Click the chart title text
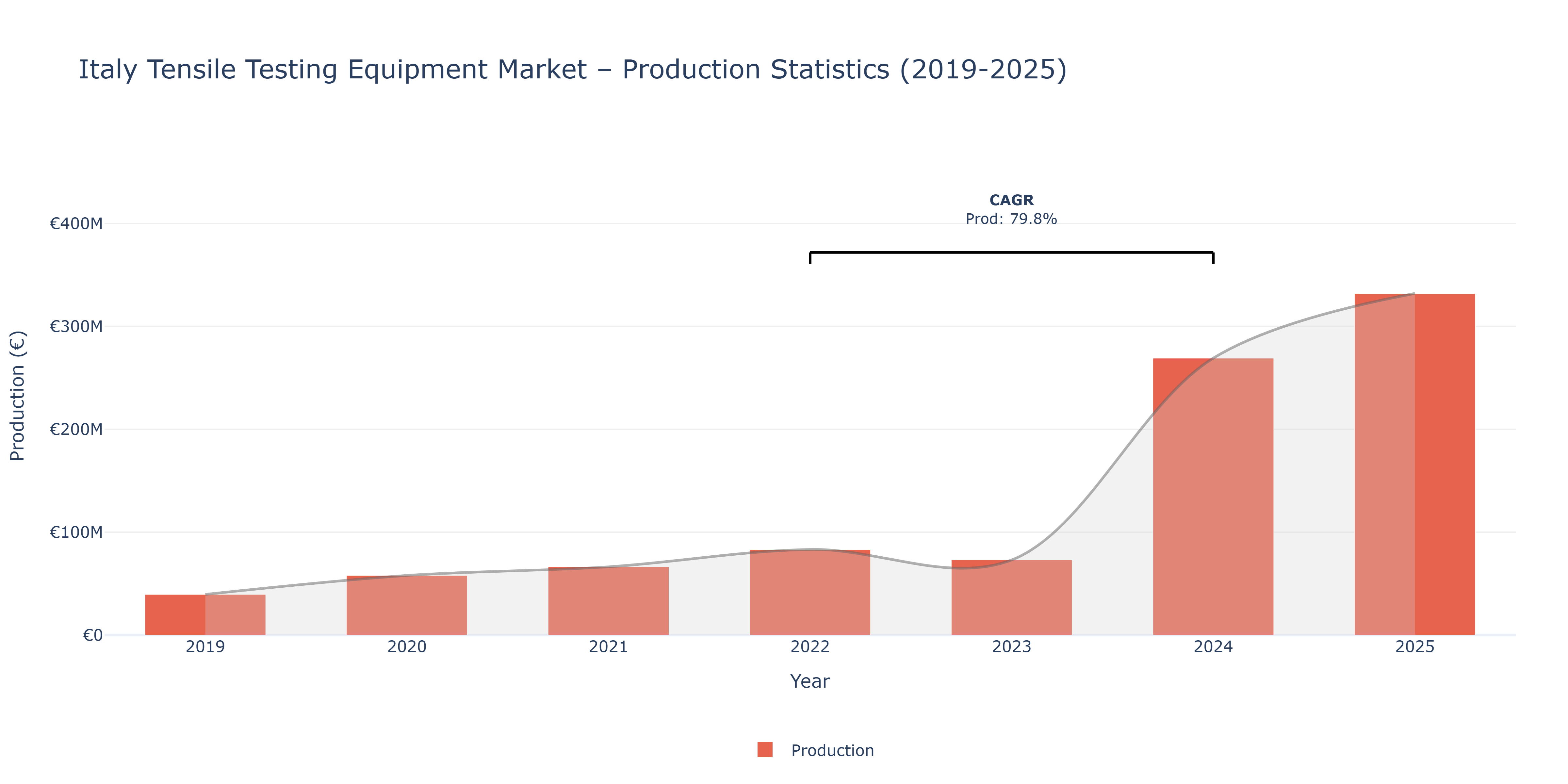This screenshot has width=1568, height=784. (573, 69)
